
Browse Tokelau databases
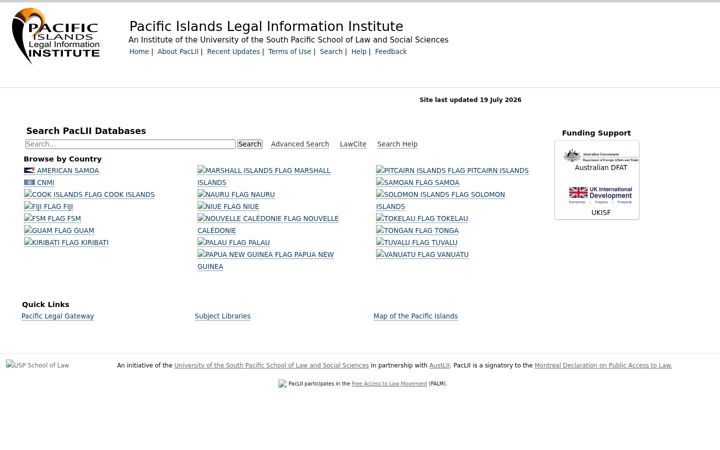click(422, 218)
